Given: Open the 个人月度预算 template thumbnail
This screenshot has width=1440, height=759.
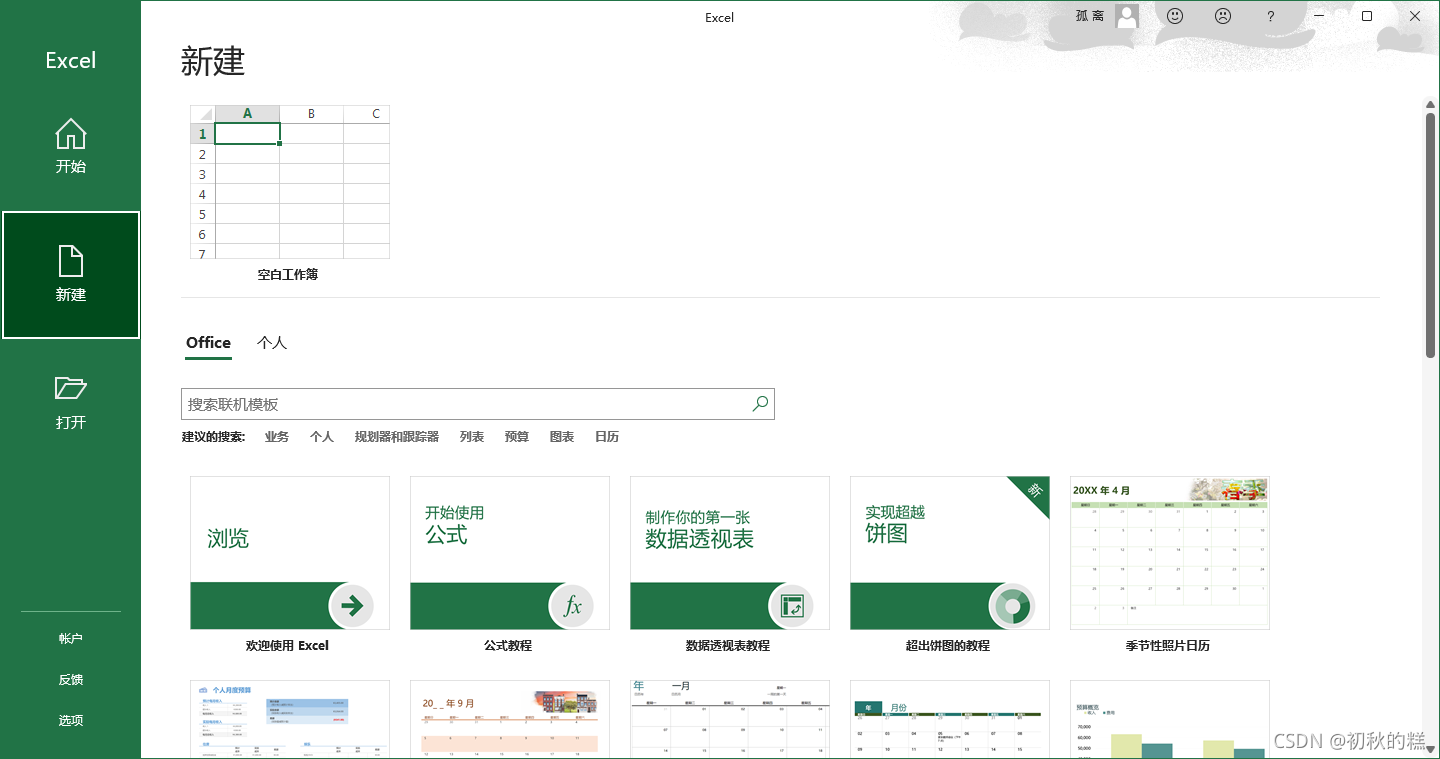Looking at the screenshot, I should coord(290,719).
